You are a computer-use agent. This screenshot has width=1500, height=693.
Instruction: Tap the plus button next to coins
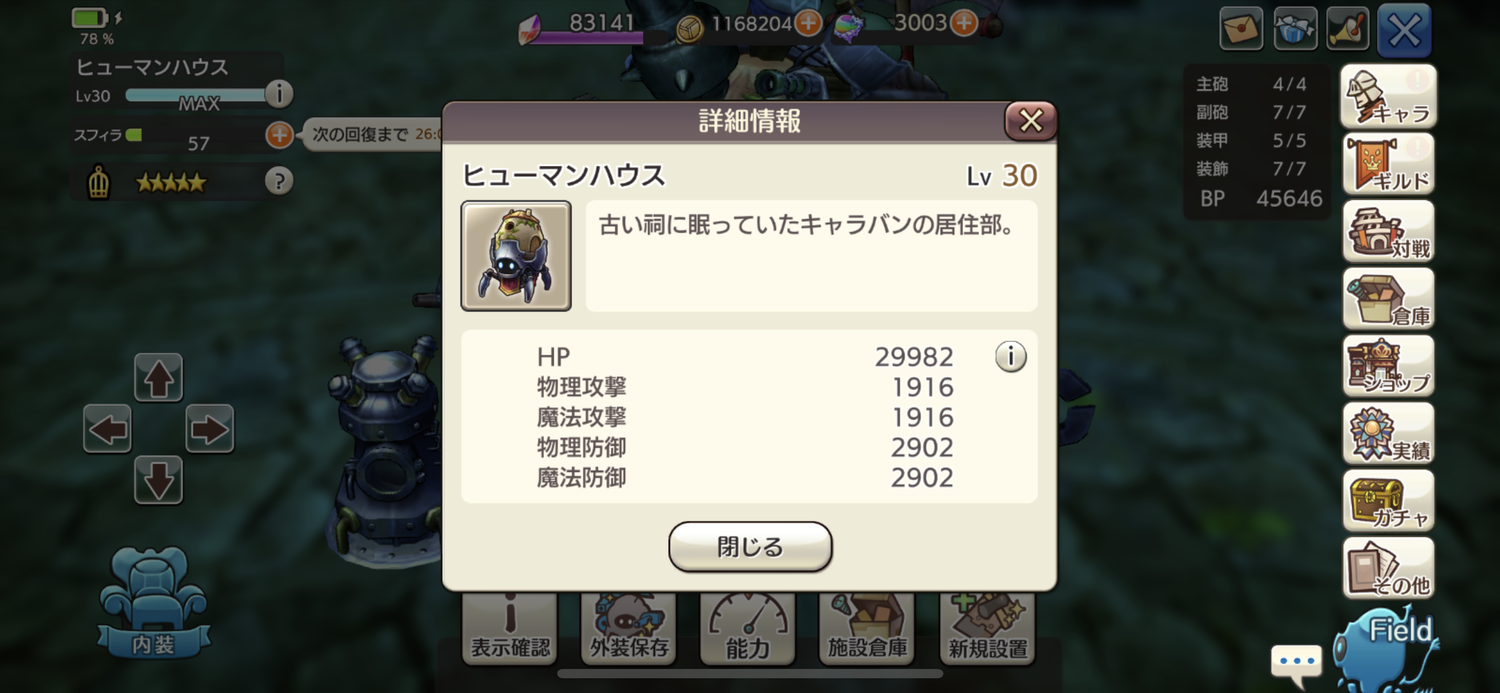tap(808, 22)
